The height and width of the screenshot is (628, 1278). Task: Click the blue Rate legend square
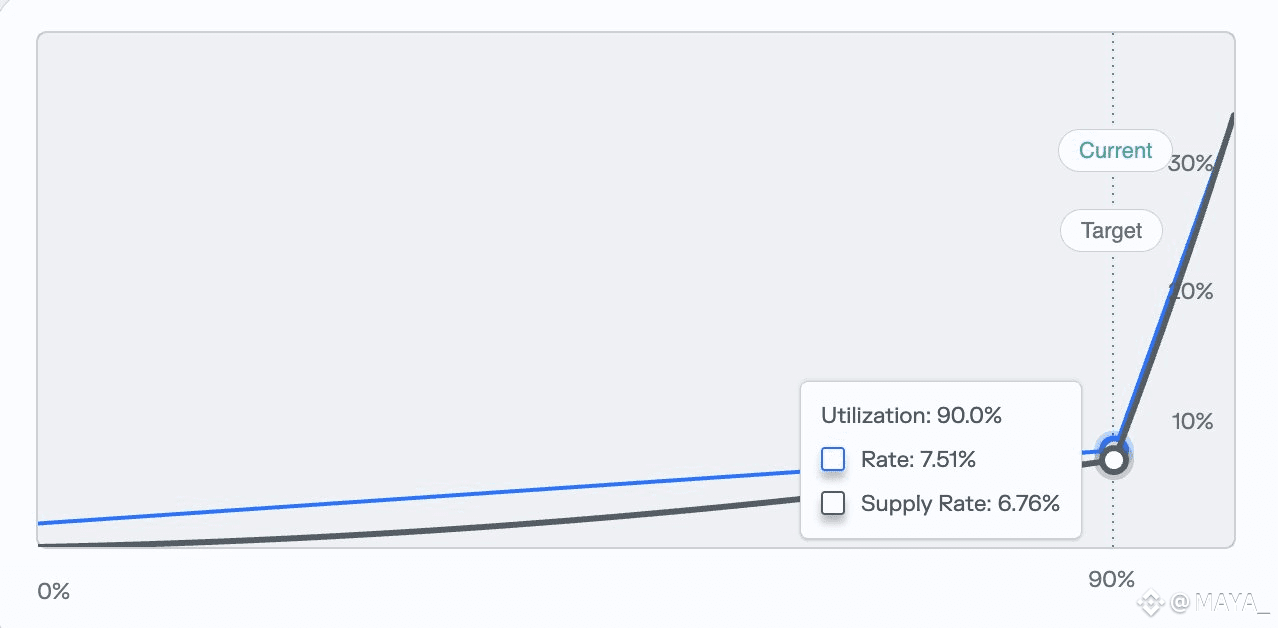(833, 459)
